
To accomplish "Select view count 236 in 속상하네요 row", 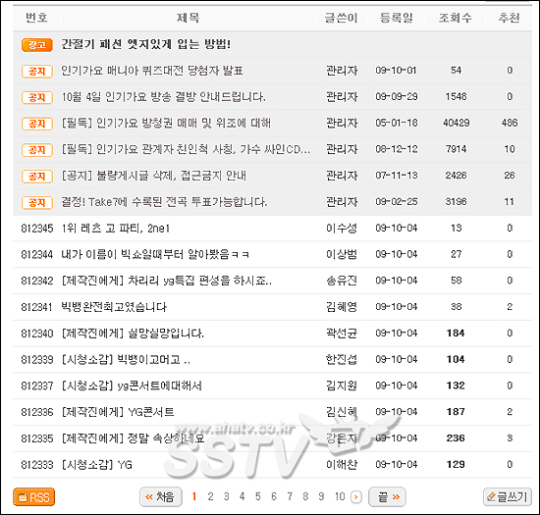I will [456, 438].
